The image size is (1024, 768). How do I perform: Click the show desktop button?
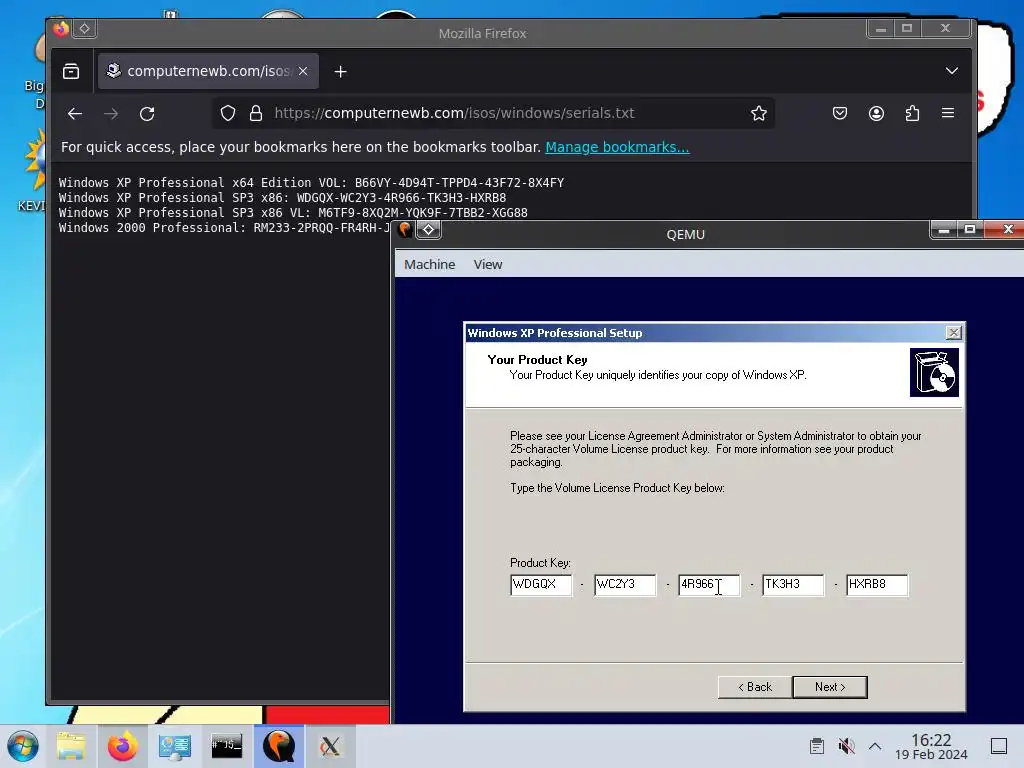point(999,746)
